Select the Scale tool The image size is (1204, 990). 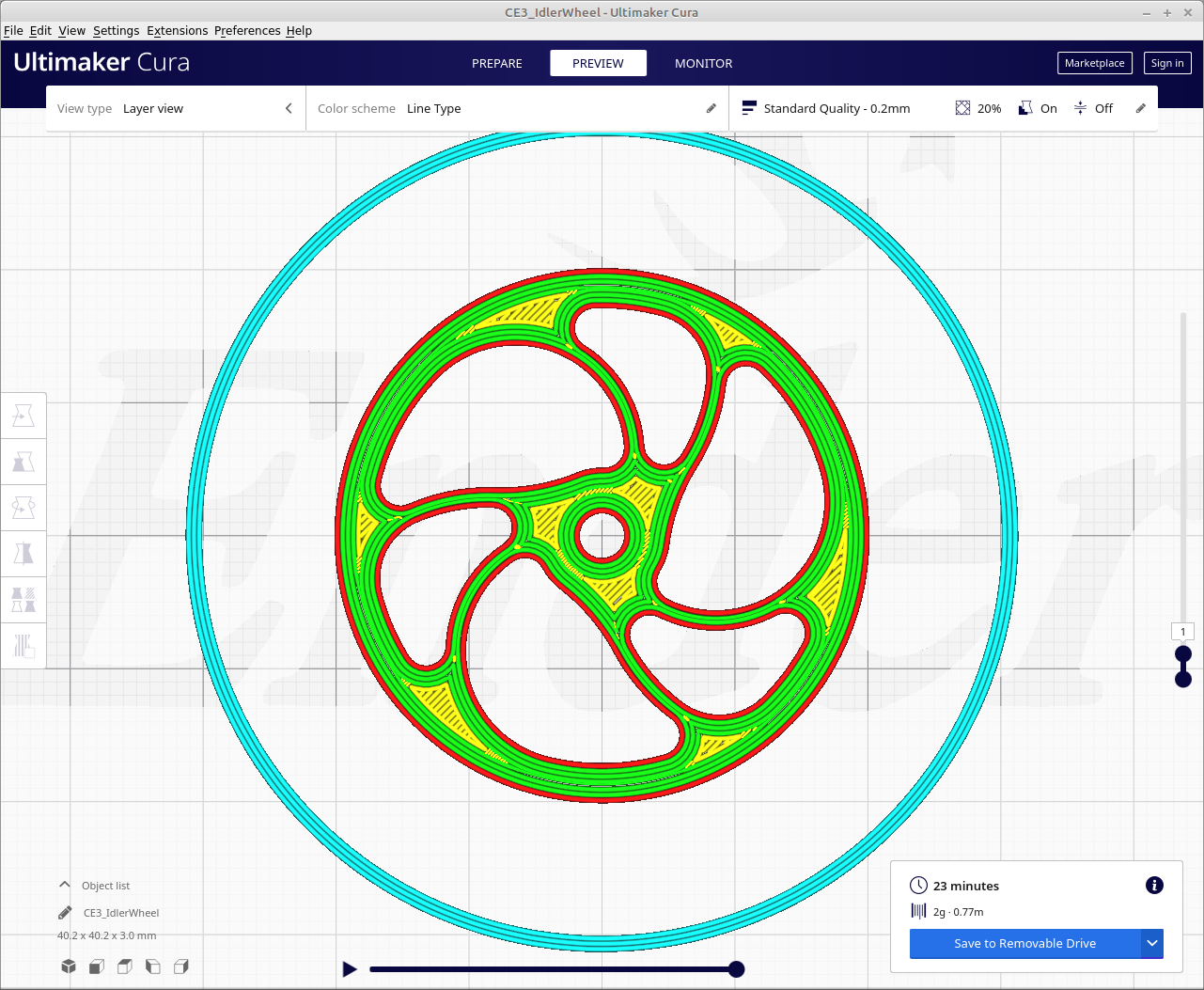coord(23,461)
